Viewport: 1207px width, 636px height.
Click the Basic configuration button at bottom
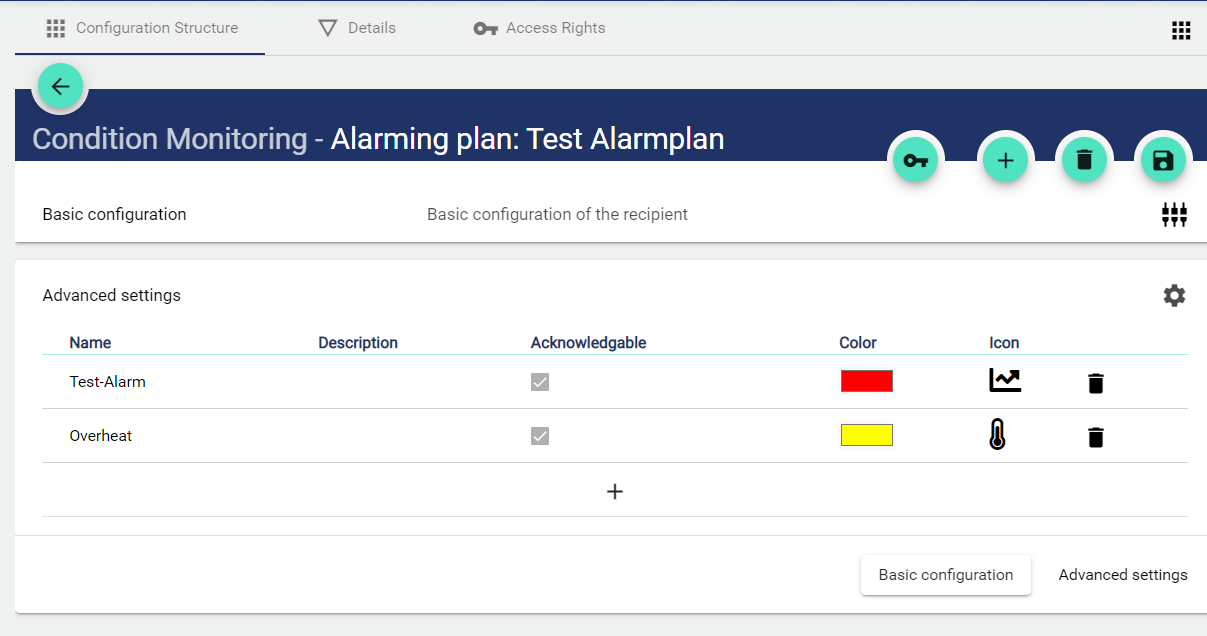point(945,575)
